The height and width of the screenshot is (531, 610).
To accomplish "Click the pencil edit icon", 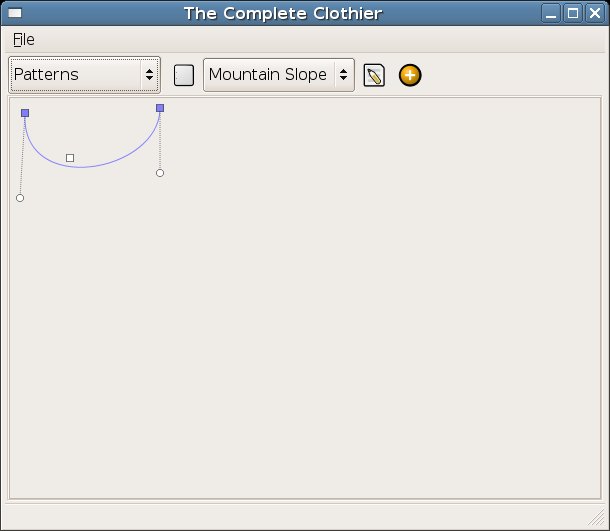I will (x=374, y=75).
